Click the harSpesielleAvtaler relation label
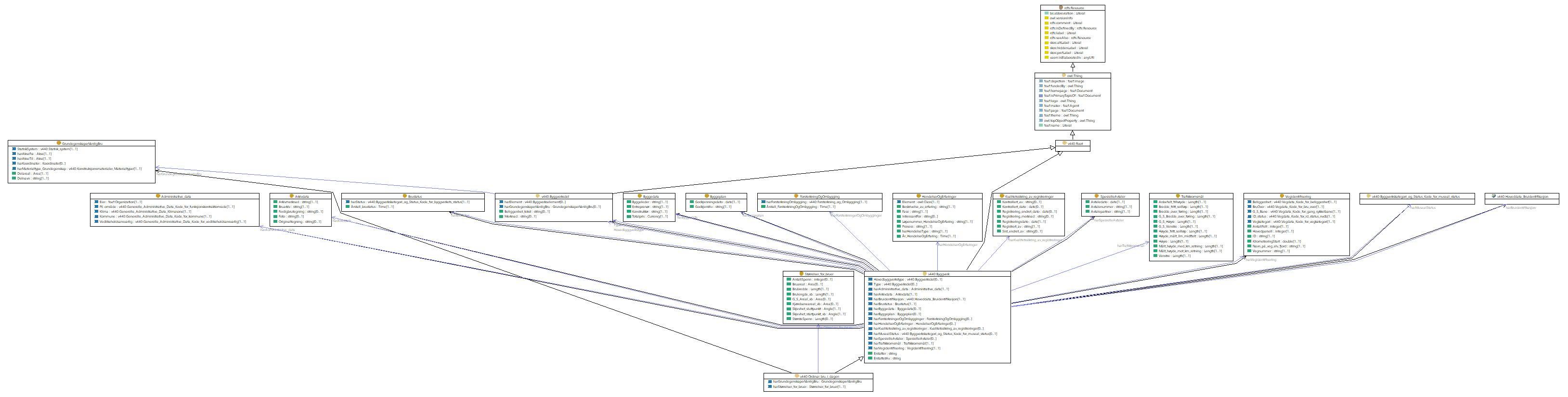The width and height of the screenshot is (1568, 397). [x=1109, y=221]
